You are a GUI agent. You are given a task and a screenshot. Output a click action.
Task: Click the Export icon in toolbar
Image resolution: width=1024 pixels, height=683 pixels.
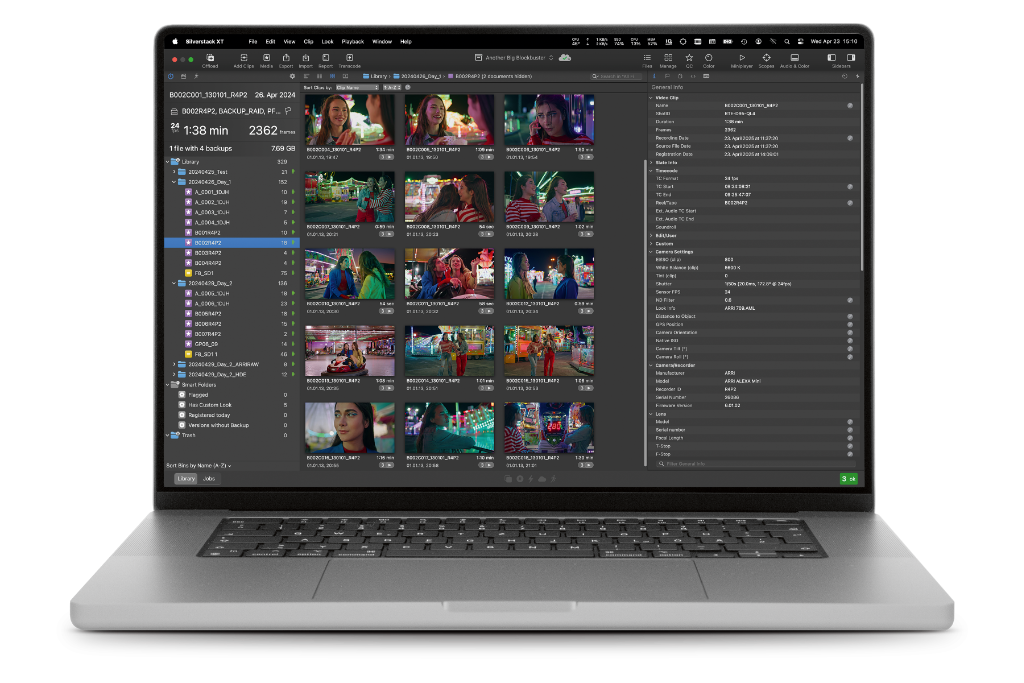point(286,60)
